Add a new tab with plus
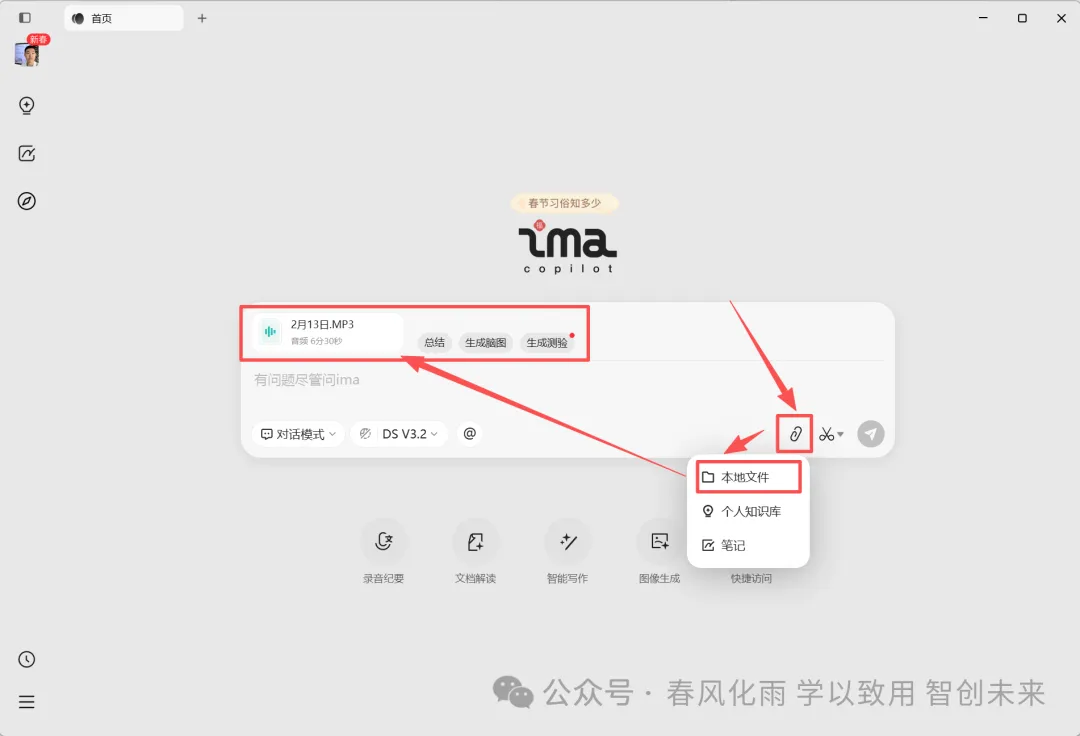 (202, 19)
